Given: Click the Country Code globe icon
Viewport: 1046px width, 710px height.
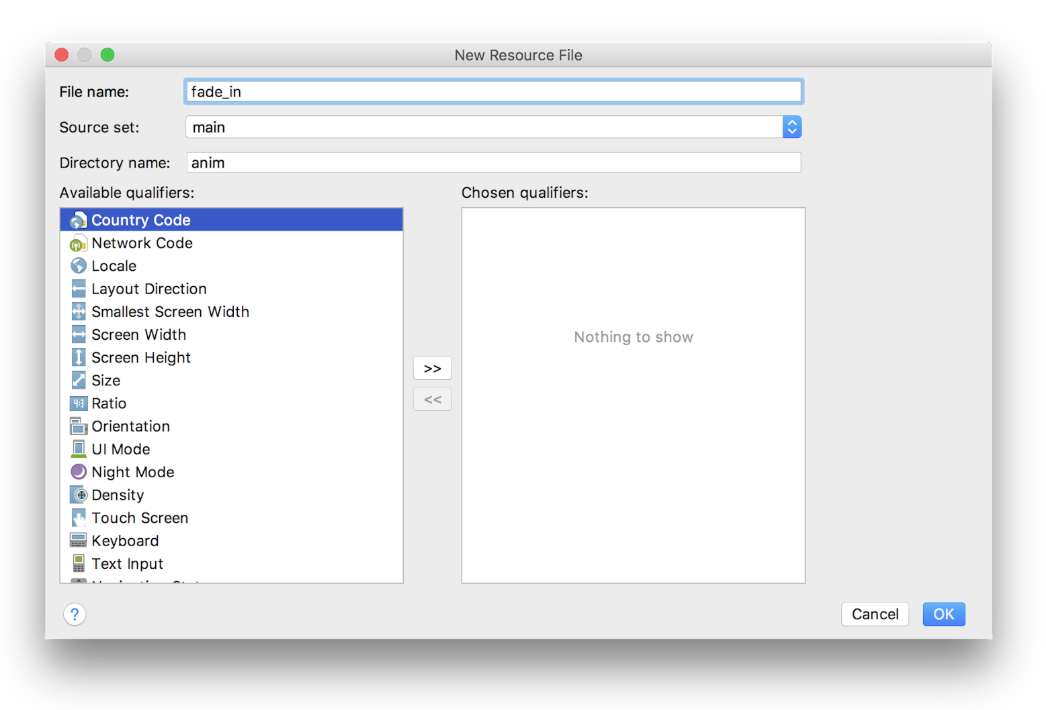Looking at the screenshot, I should pyautogui.click(x=78, y=220).
